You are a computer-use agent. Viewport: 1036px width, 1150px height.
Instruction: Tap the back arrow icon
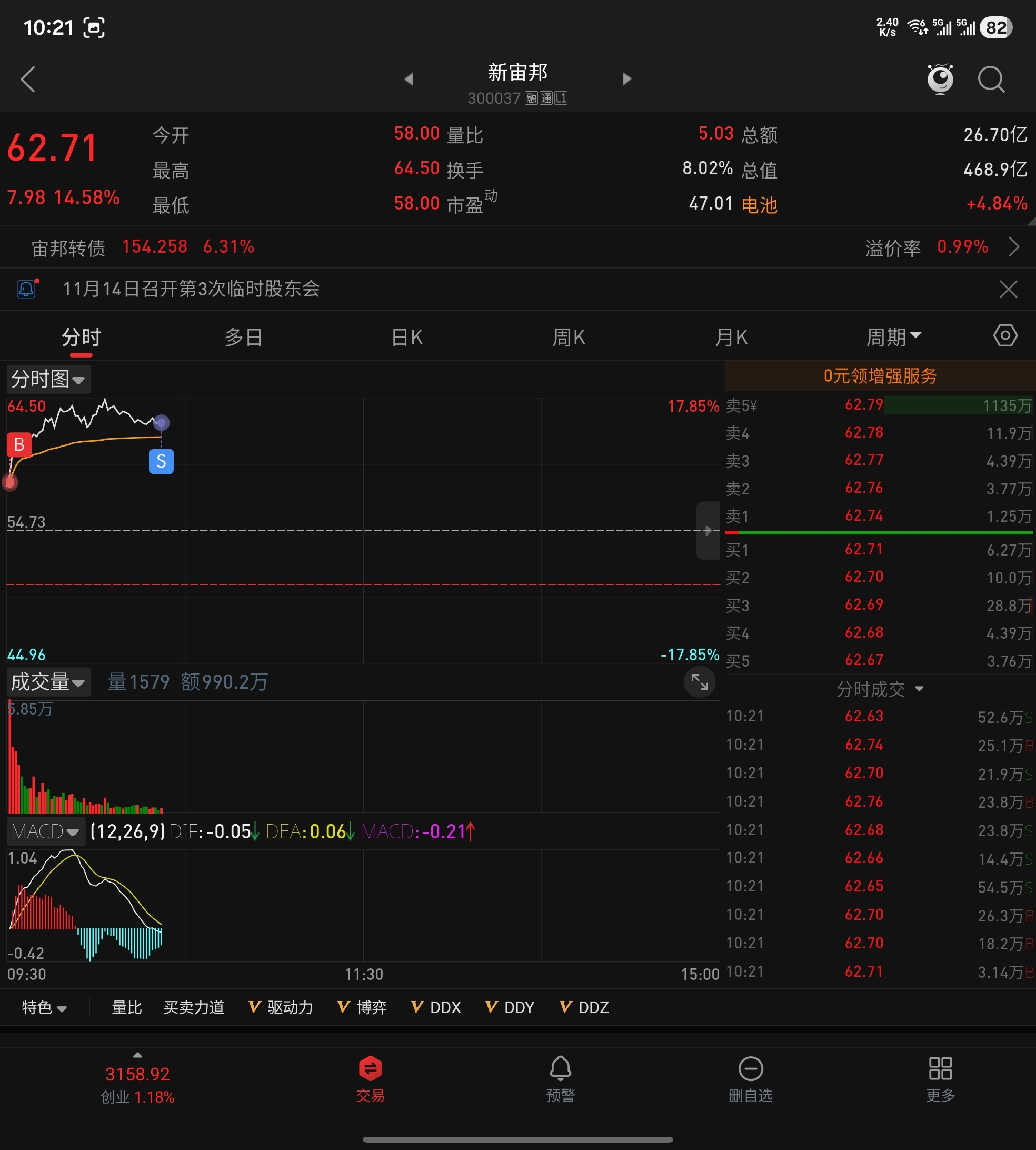(x=28, y=79)
